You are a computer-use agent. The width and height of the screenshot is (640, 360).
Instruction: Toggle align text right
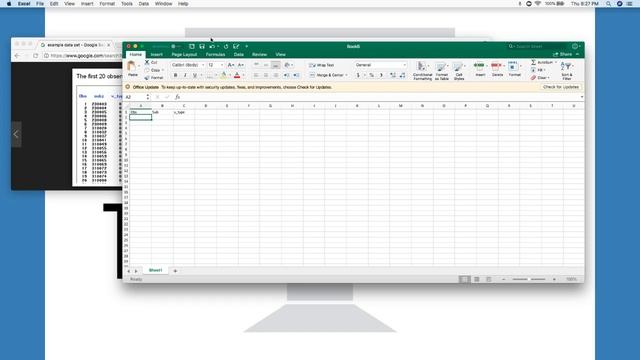click(x=276, y=75)
